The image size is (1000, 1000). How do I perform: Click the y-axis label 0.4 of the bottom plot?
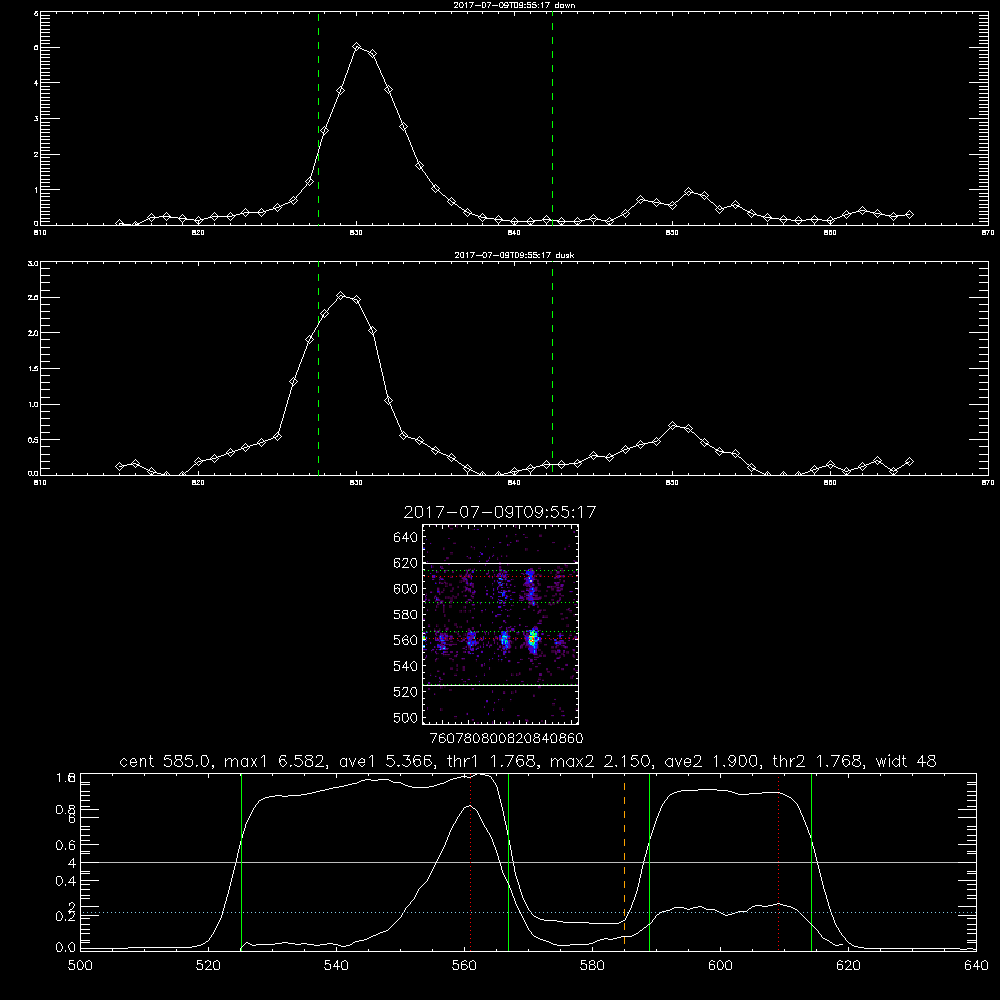pos(66,881)
